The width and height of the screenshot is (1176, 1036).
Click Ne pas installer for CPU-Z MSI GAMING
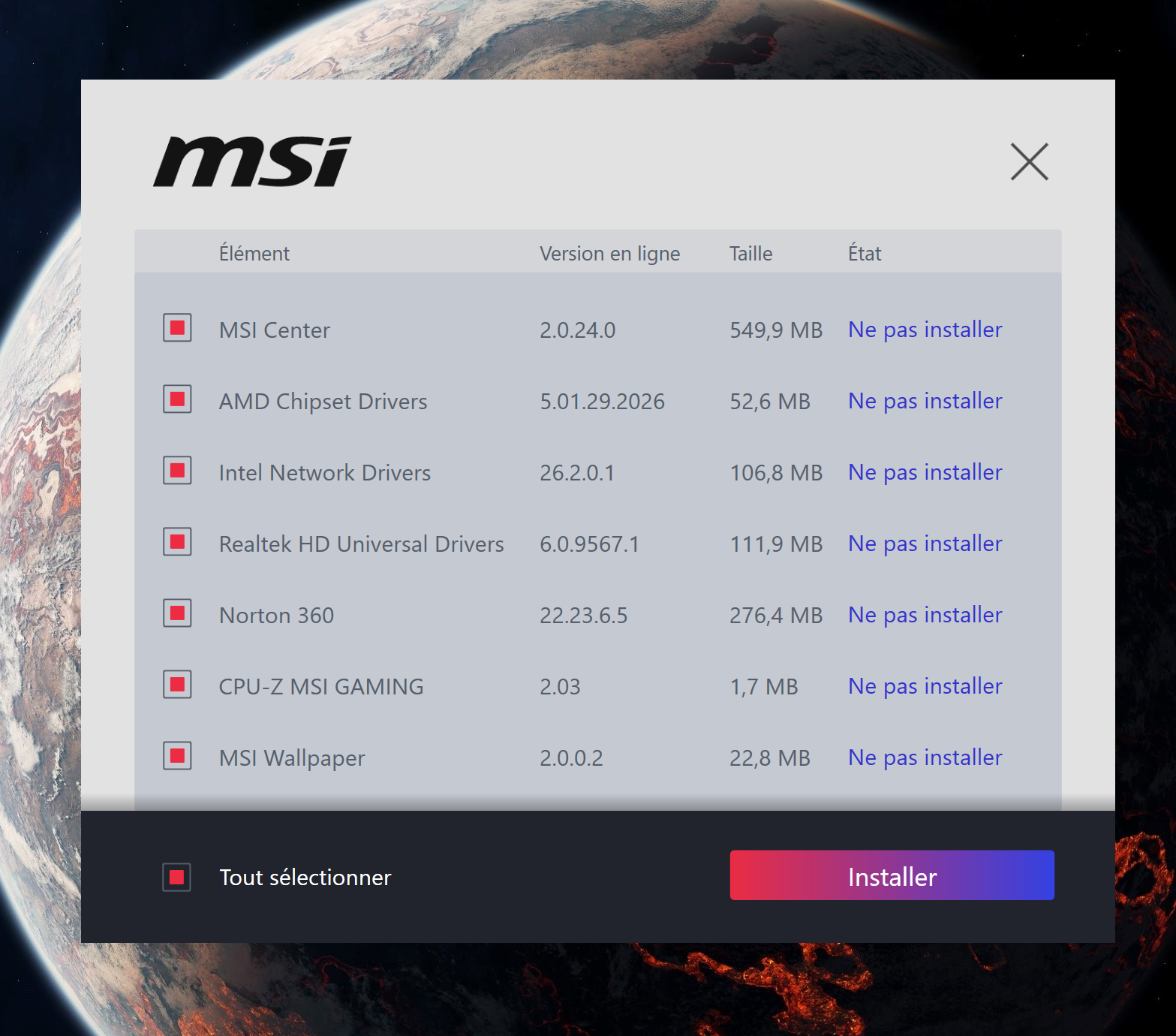pyautogui.click(x=925, y=686)
